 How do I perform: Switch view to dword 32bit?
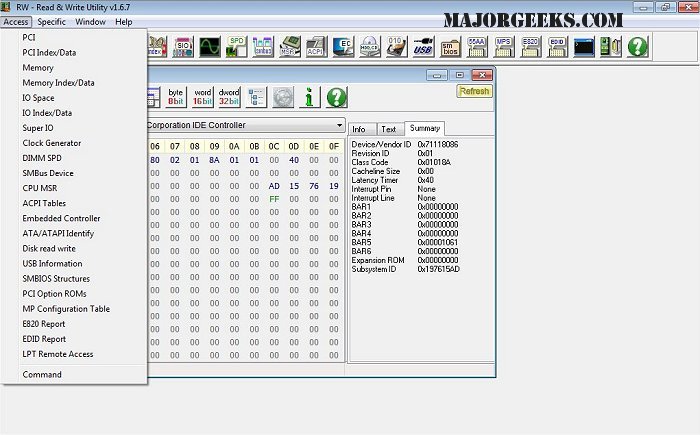coord(229,96)
